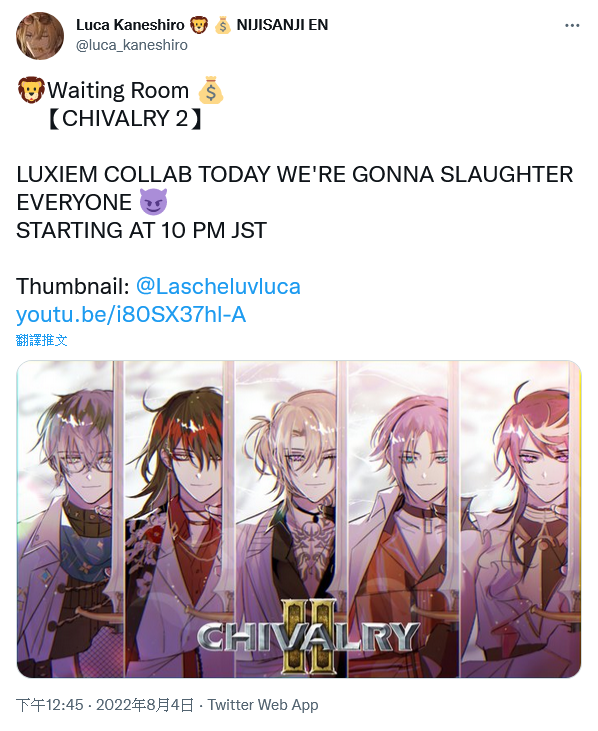Click the CHIVALRY II logo in thumbnail

[307, 636]
